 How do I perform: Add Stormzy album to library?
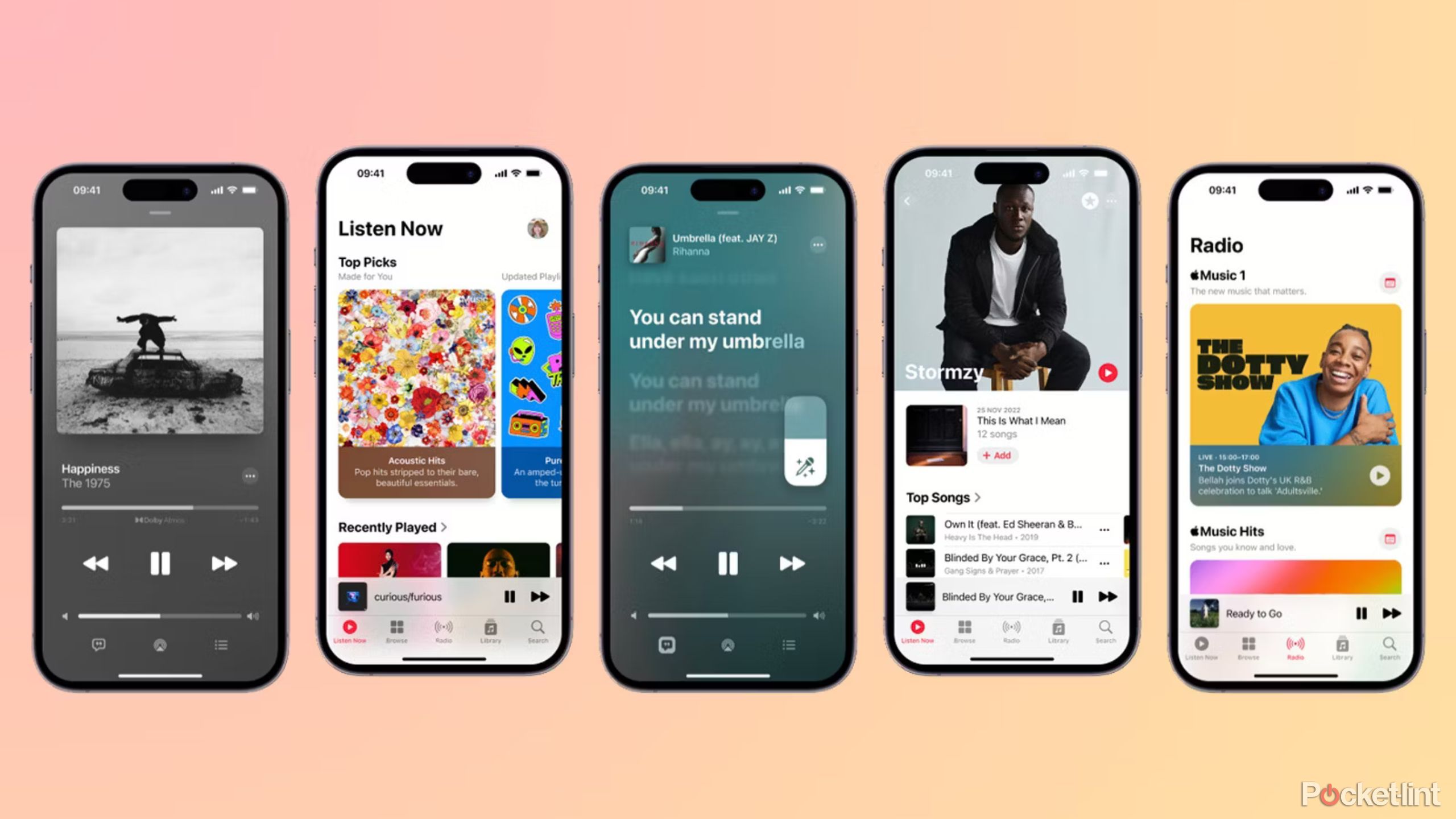click(997, 455)
